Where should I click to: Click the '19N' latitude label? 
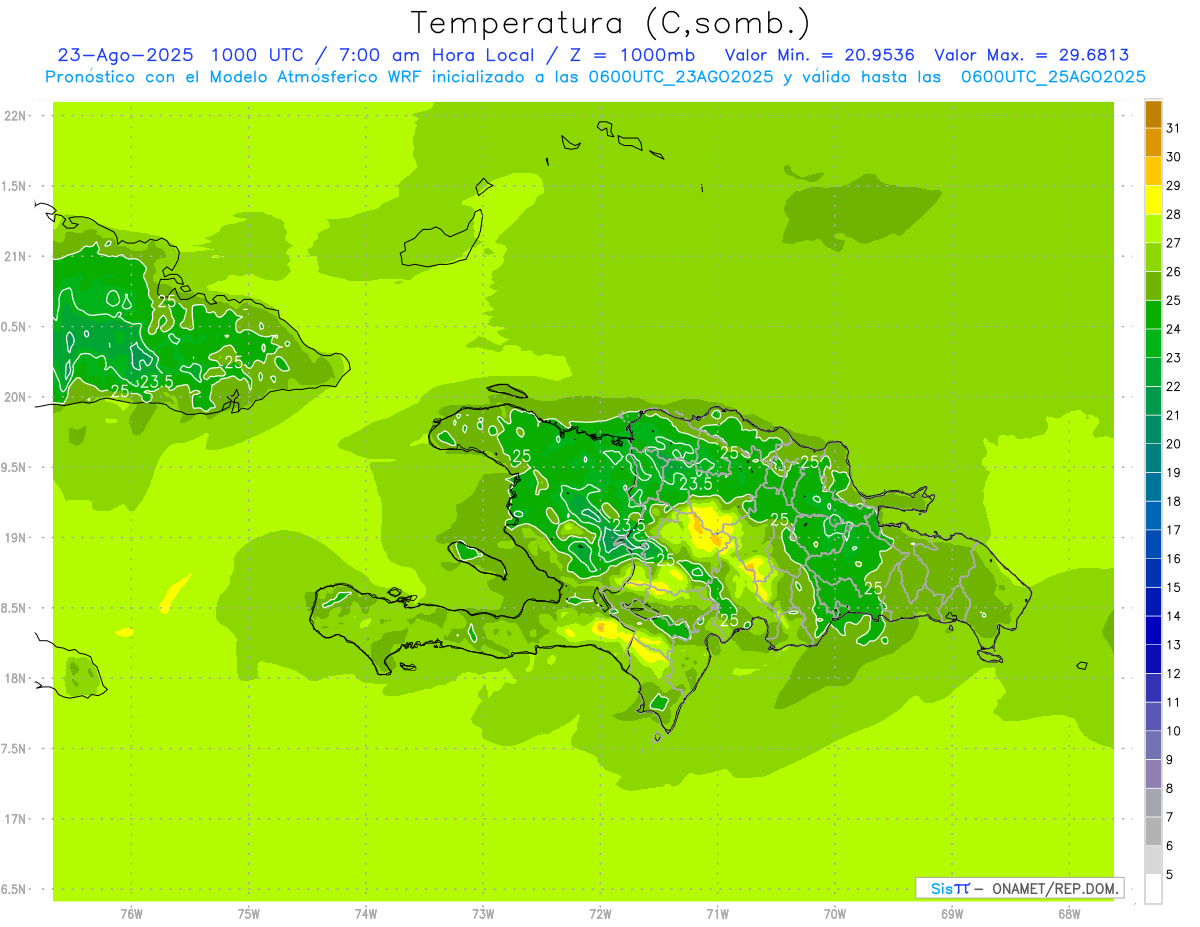pos(14,537)
